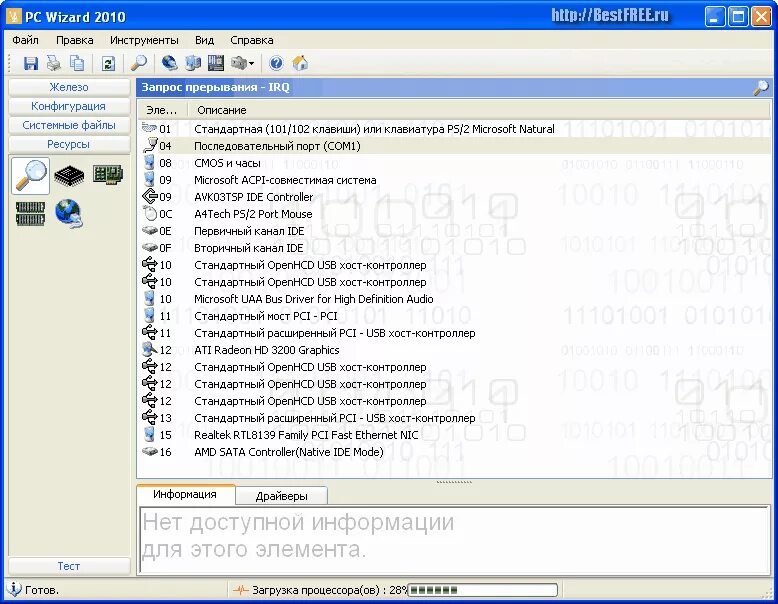Select the CMOS и часы row
Viewport: 778px width, 604px height.
454,163
